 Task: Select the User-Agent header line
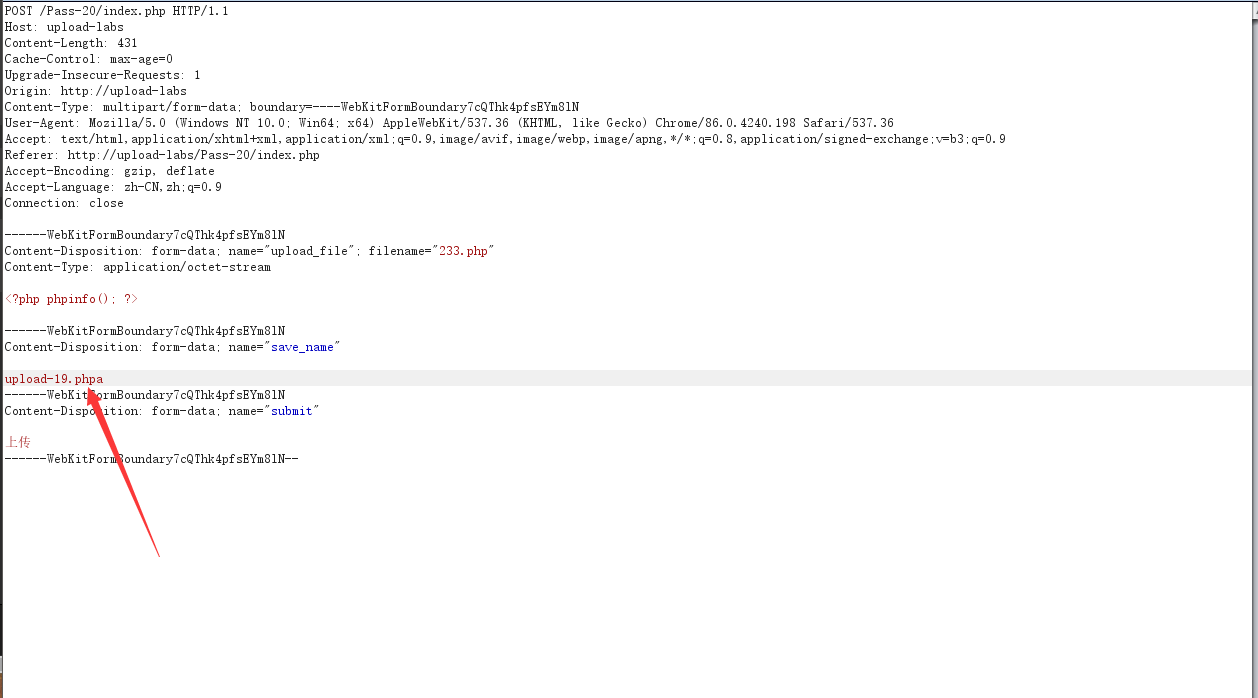click(449, 123)
